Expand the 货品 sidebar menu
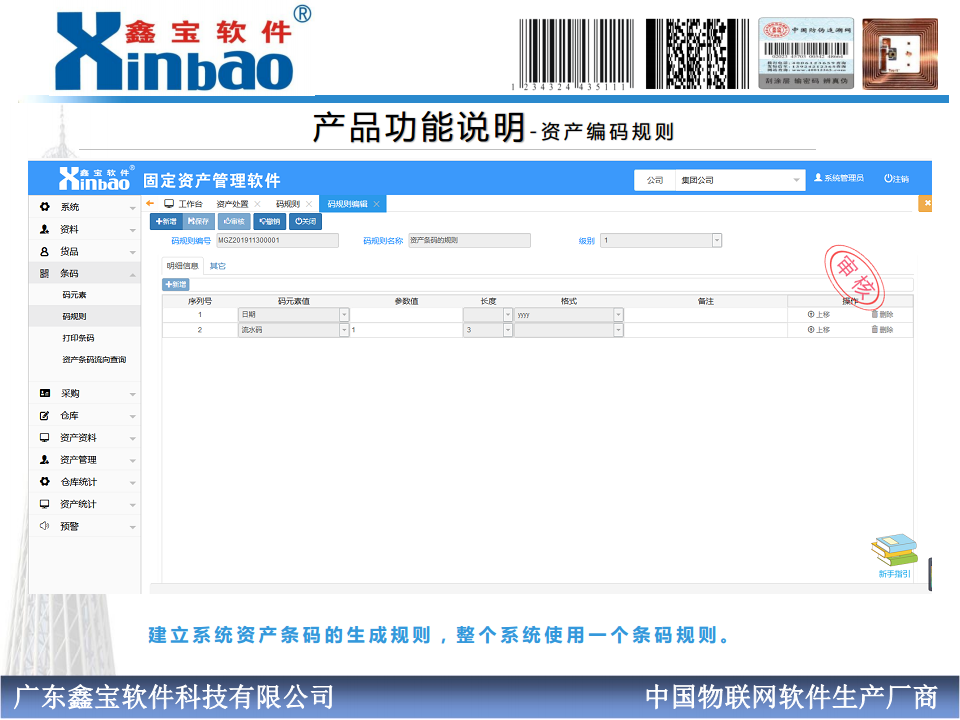Image resolution: width=960 pixels, height=720 pixels. 85,252
